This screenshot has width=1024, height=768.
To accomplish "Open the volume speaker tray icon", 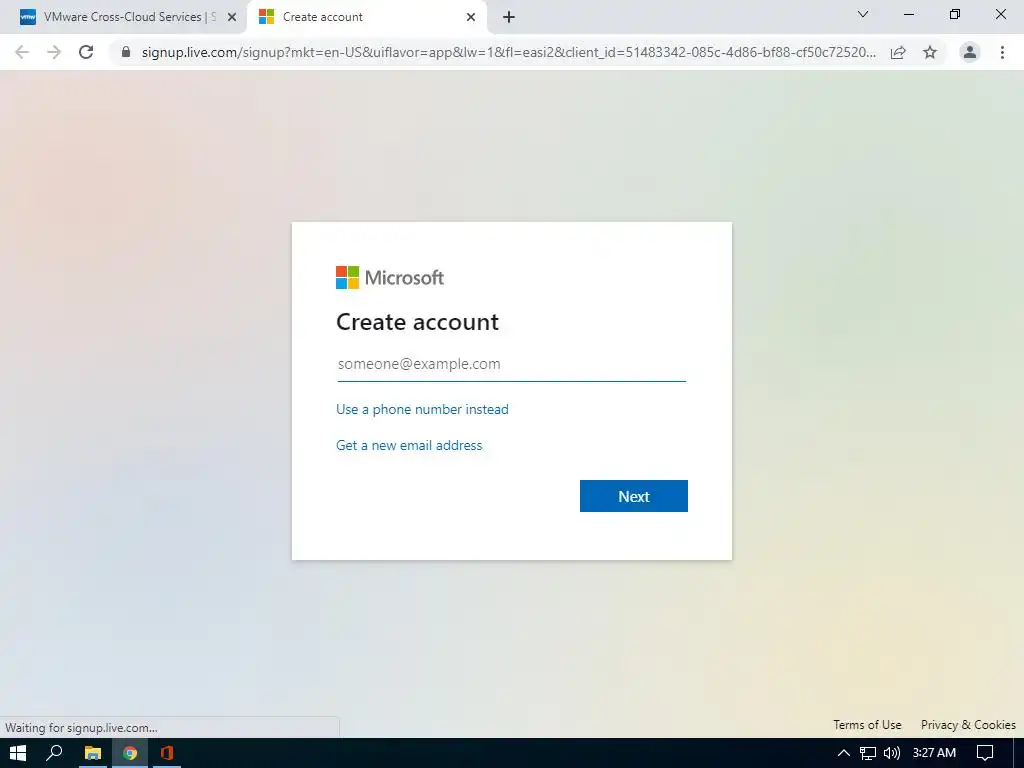I will (x=891, y=753).
